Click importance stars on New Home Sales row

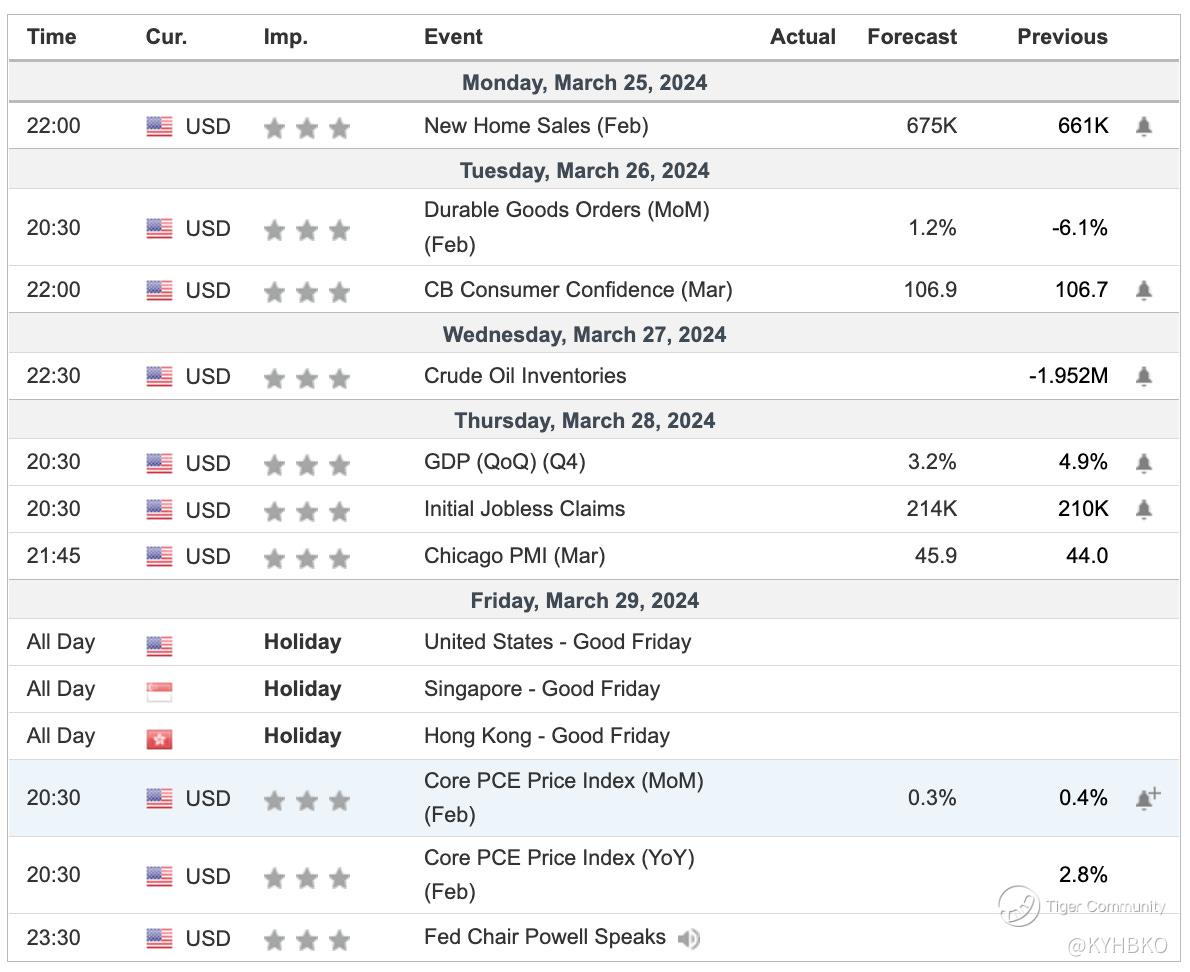(306, 128)
